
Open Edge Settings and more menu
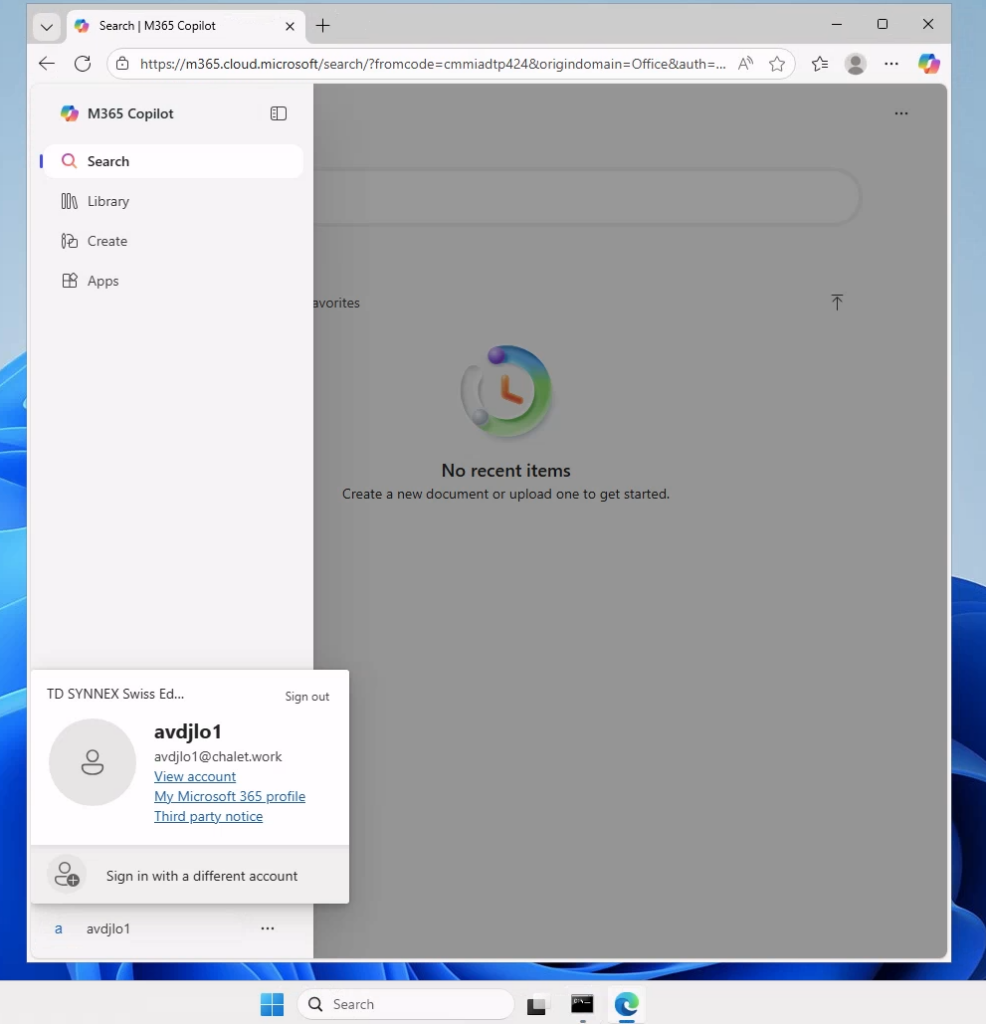(891, 64)
